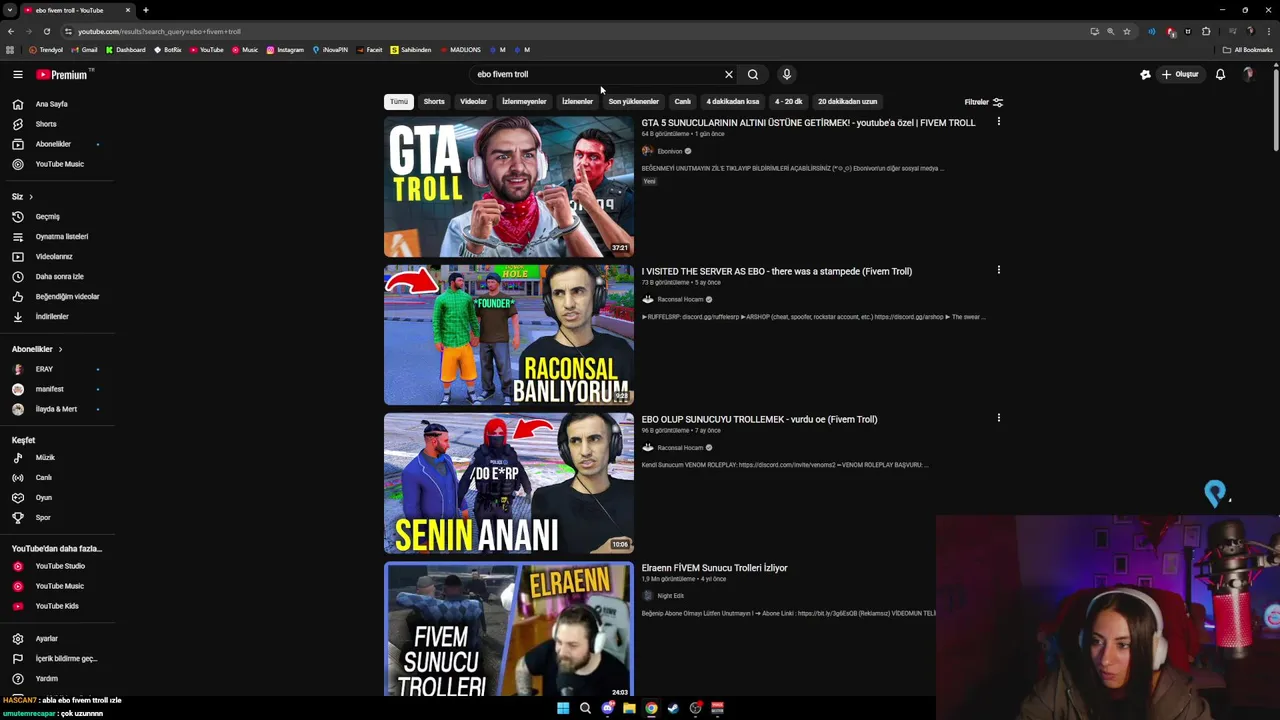Open the YouTube guide hamburger menu
Screen dimensions: 1280x720
pos(18,74)
